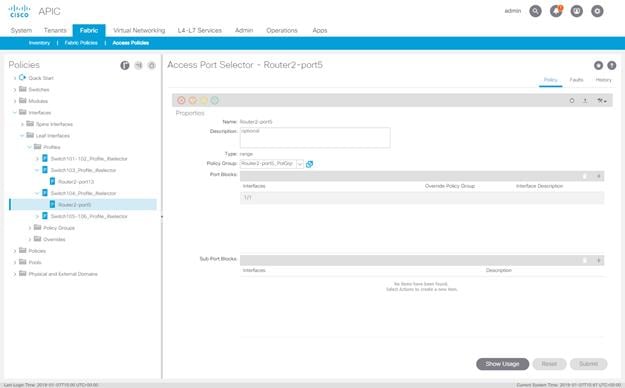Select Physical and External Domains folder
625x388 pixels.
coord(63,274)
